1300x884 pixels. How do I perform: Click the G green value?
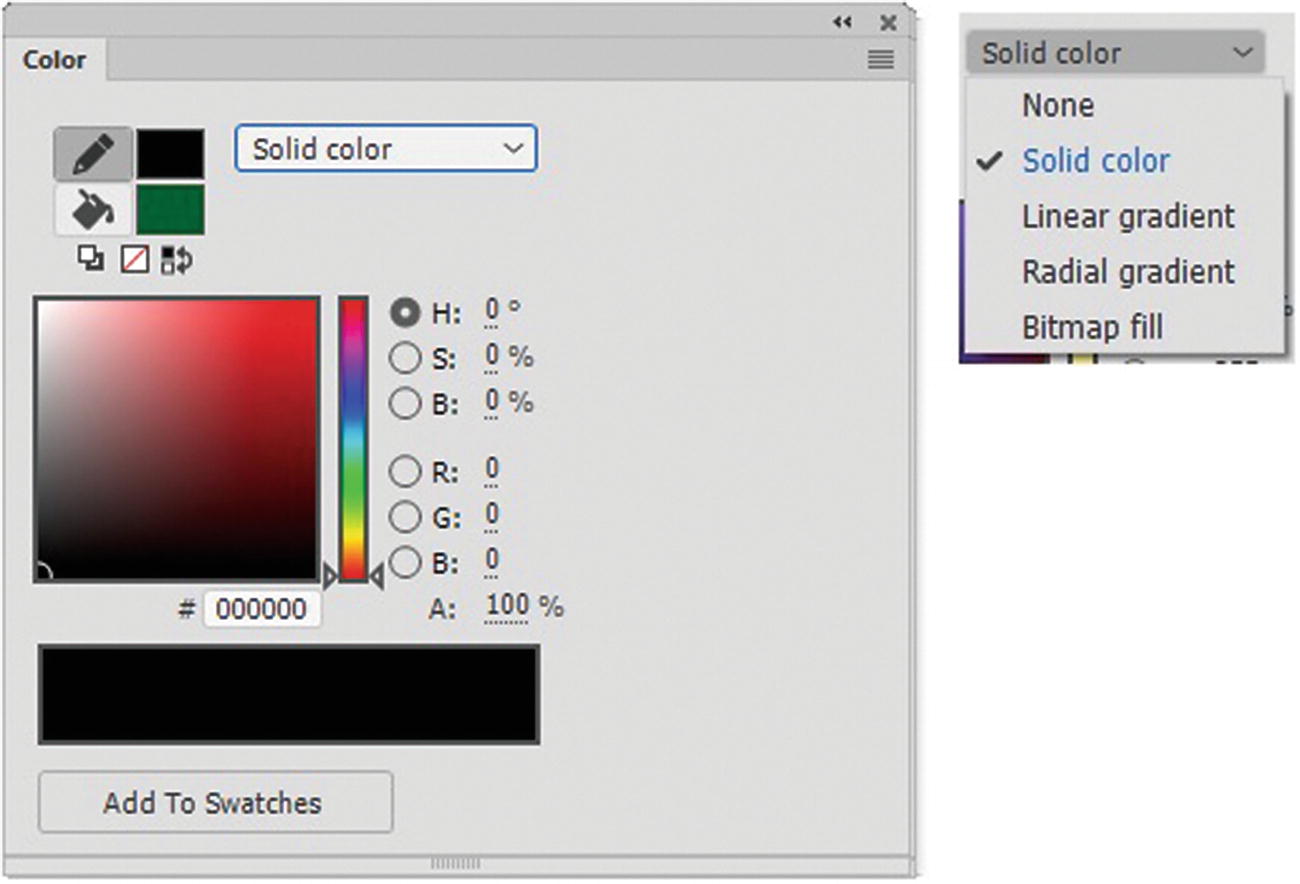(x=492, y=517)
